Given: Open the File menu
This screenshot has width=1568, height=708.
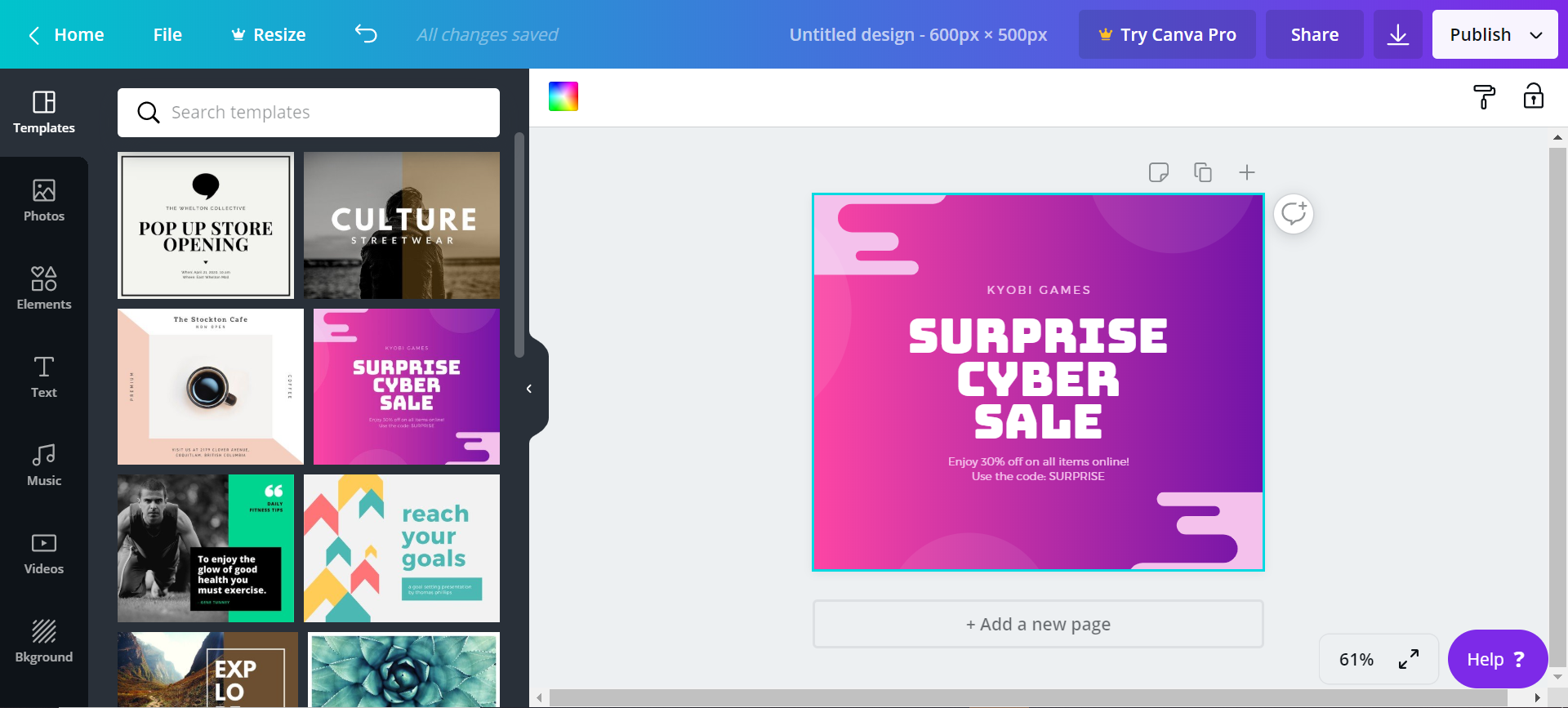Looking at the screenshot, I should pyautogui.click(x=167, y=34).
